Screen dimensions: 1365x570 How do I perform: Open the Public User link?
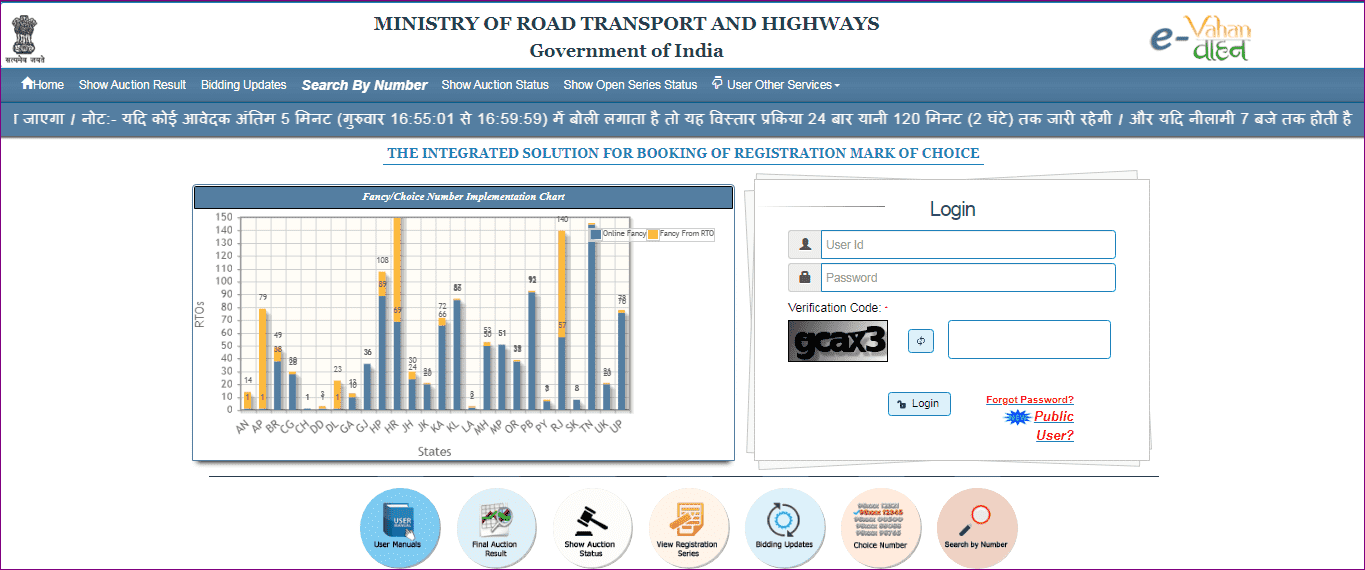tap(1054, 425)
